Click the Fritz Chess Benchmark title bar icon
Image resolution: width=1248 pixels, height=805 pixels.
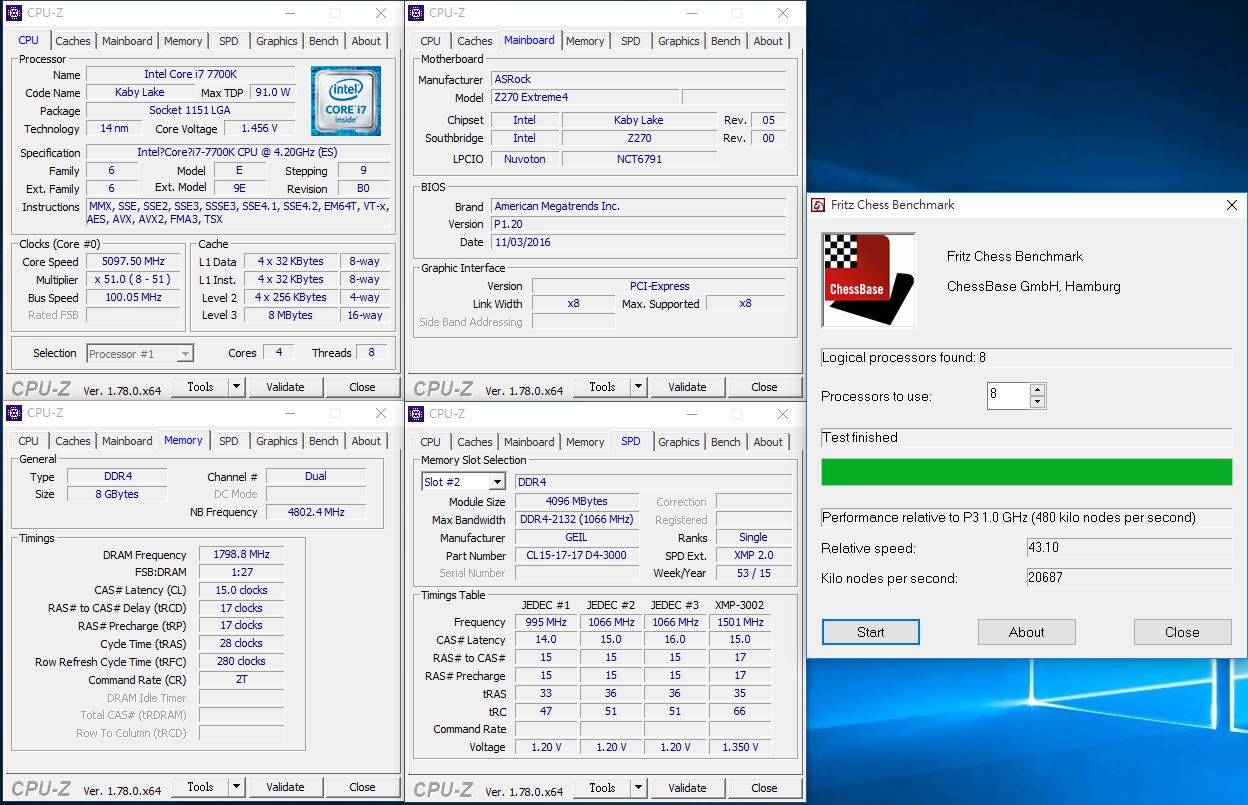click(x=818, y=205)
